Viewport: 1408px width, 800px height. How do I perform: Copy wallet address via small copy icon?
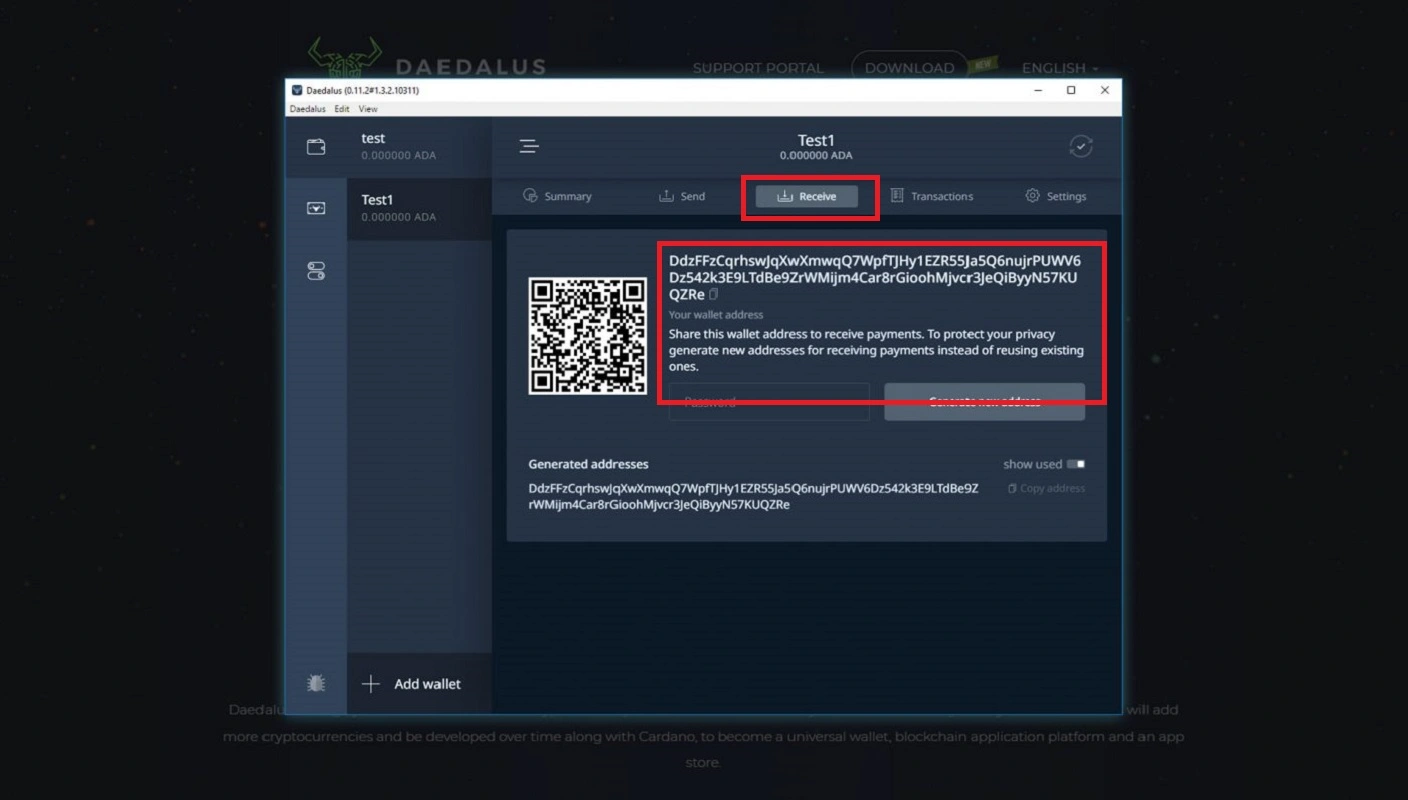pyautogui.click(x=714, y=295)
